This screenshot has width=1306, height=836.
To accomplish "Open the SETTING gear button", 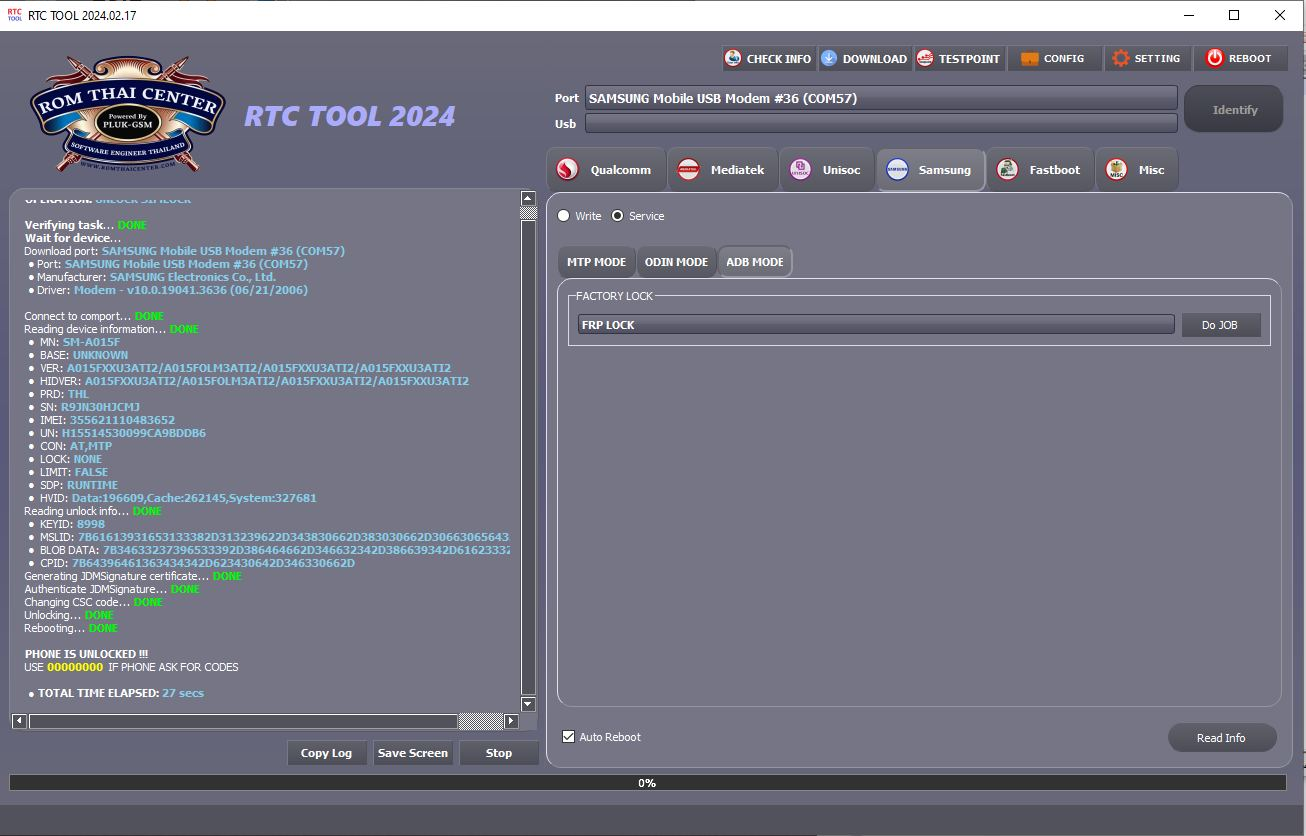I will [1148, 58].
